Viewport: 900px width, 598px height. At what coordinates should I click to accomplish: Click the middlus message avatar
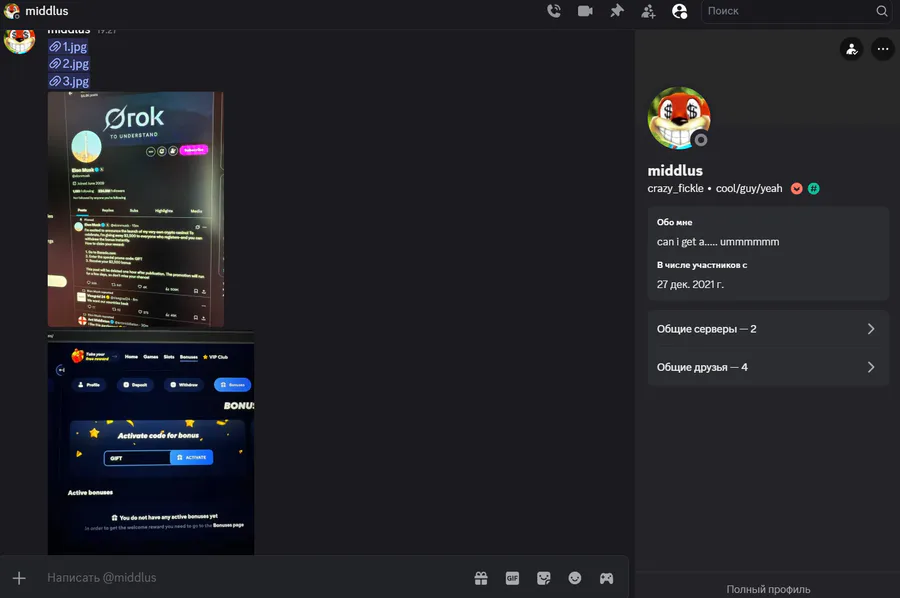(x=20, y=40)
